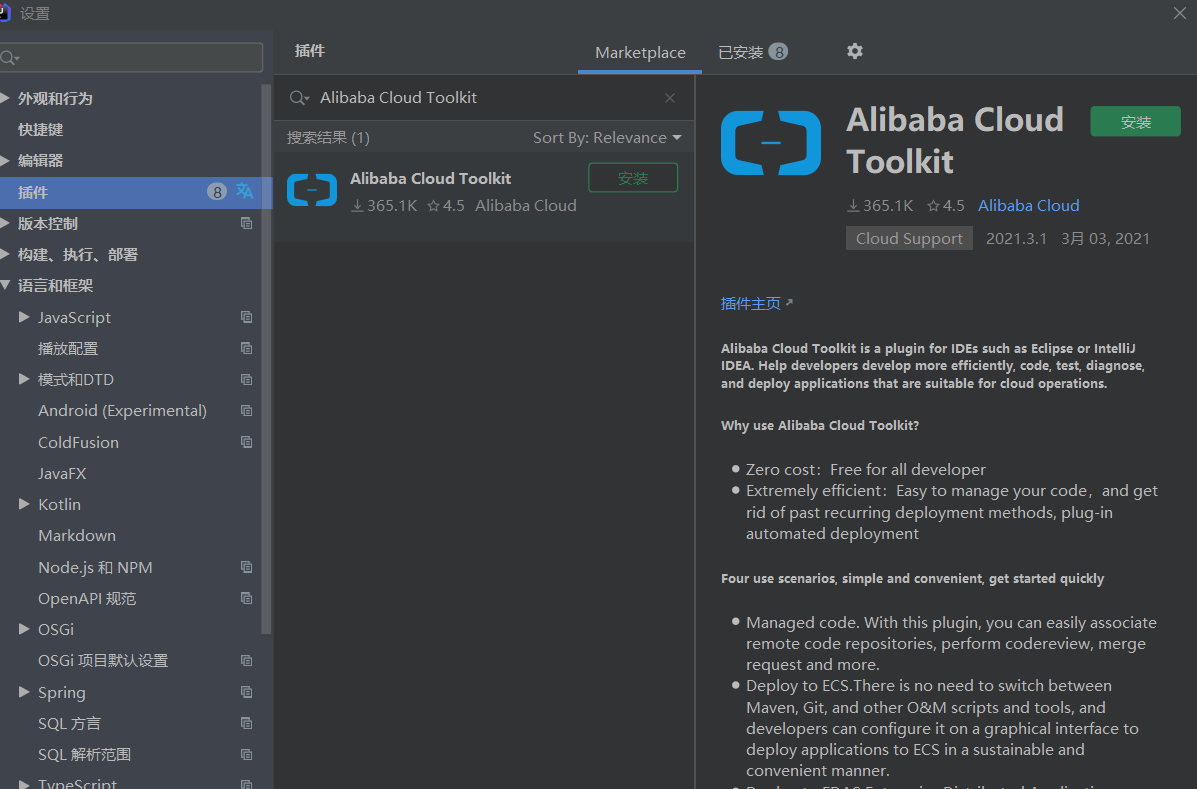Click the translate icon on the 插件 row

click(x=244, y=192)
